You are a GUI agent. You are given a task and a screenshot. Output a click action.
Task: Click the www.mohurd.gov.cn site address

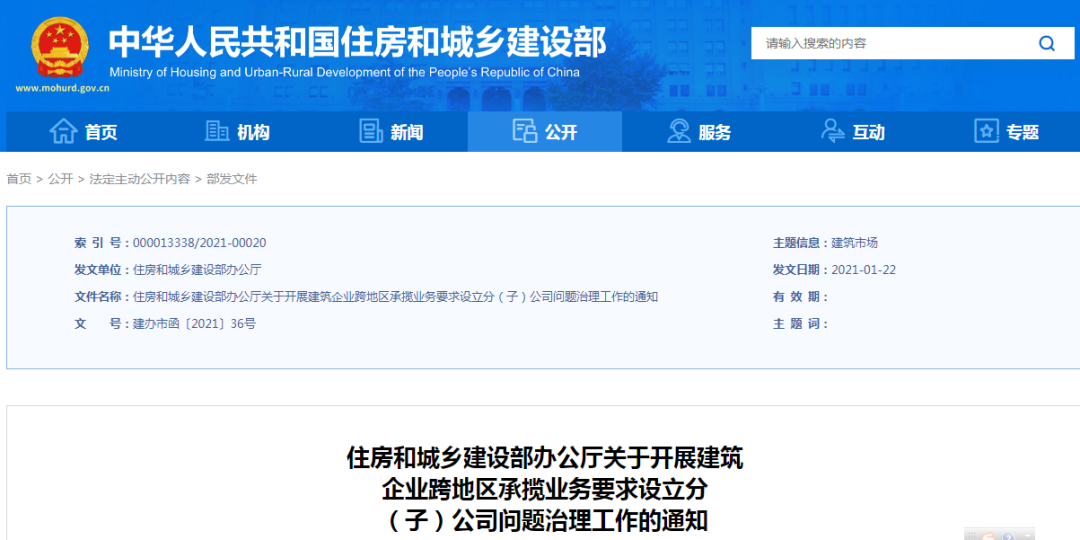point(62,88)
